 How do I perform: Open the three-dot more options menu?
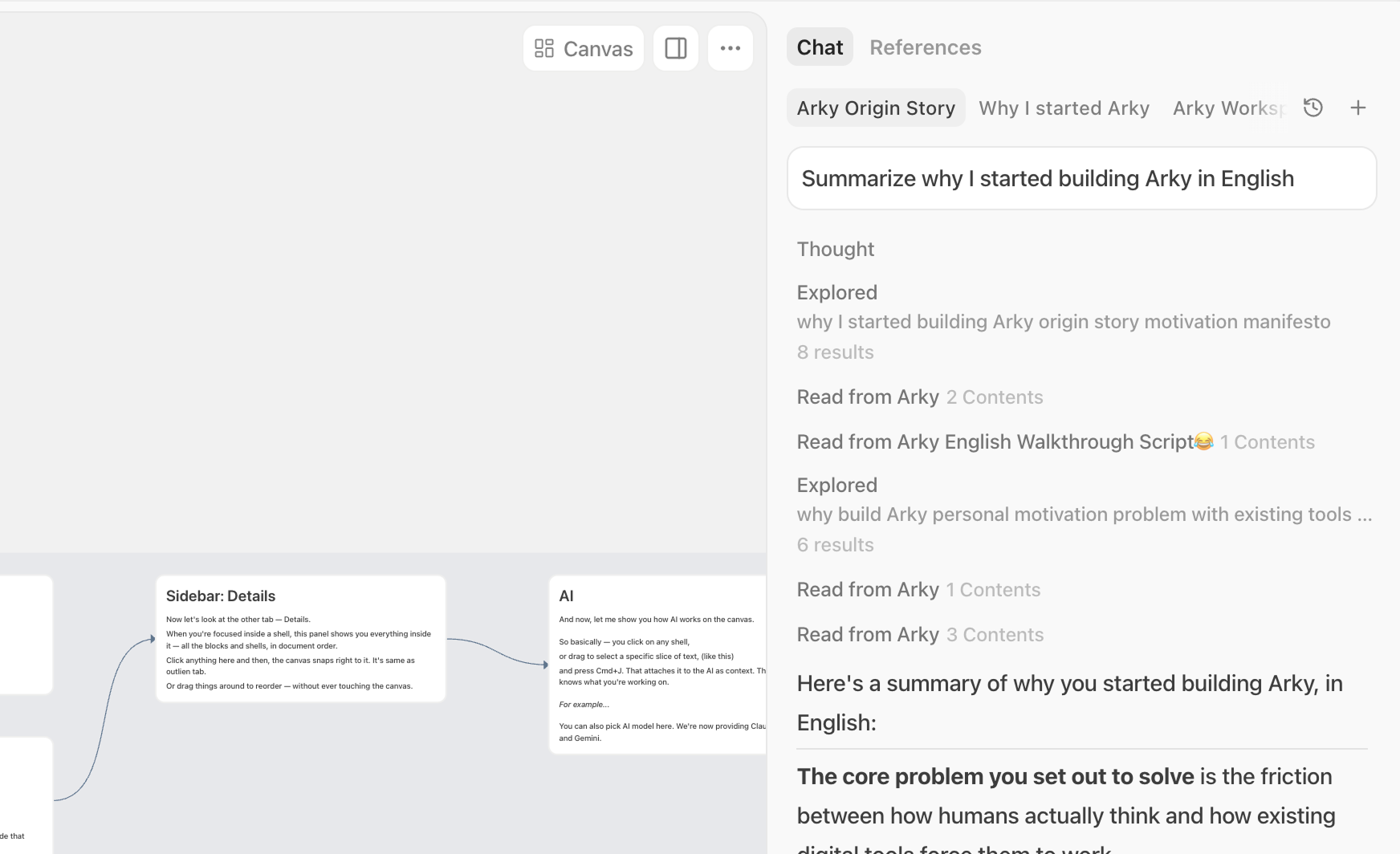point(730,49)
